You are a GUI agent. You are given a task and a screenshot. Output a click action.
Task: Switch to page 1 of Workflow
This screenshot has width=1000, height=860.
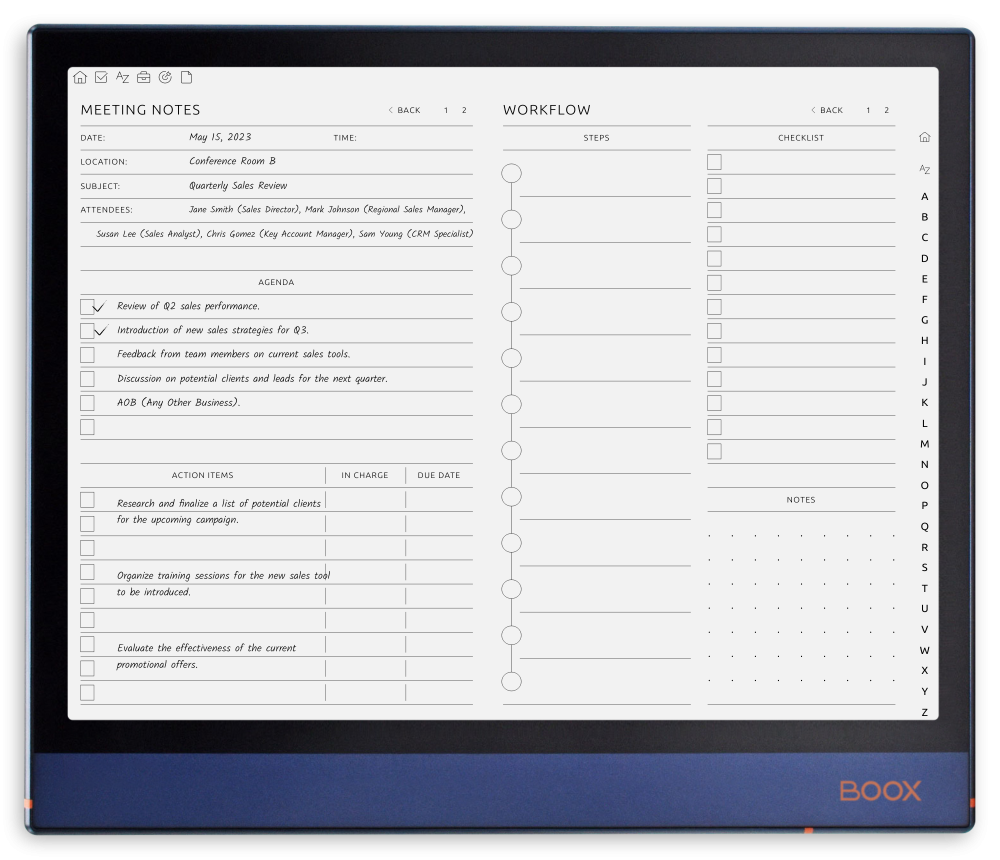click(868, 111)
